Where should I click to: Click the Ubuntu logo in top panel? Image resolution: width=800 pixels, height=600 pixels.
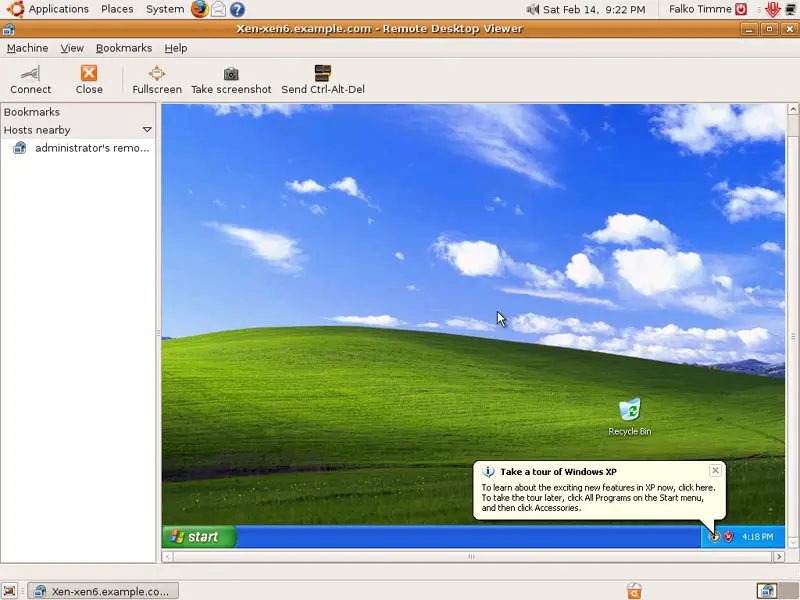(15, 9)
